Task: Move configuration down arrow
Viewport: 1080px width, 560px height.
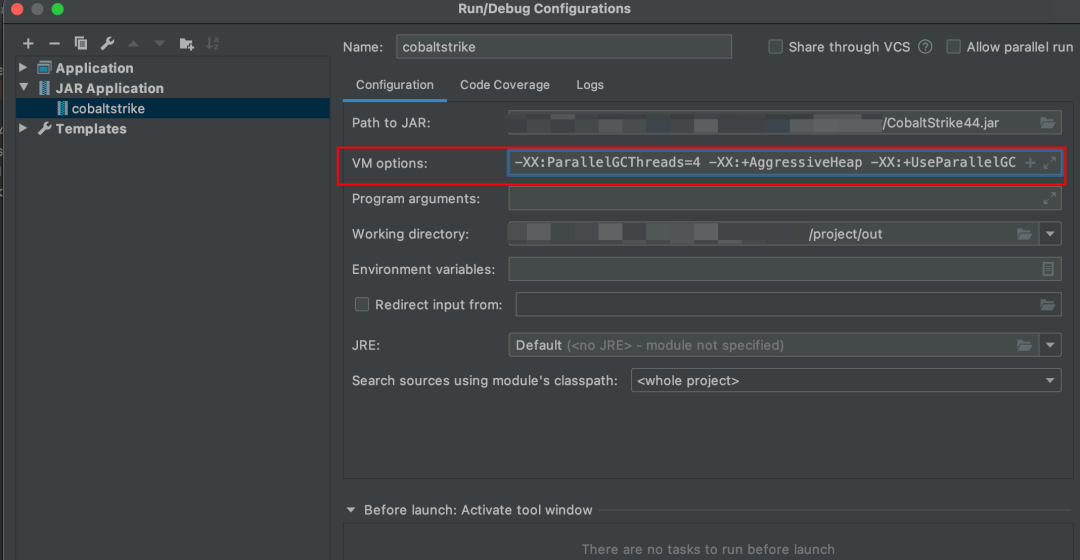Action: pyautogui.click(x=160, y=43)
